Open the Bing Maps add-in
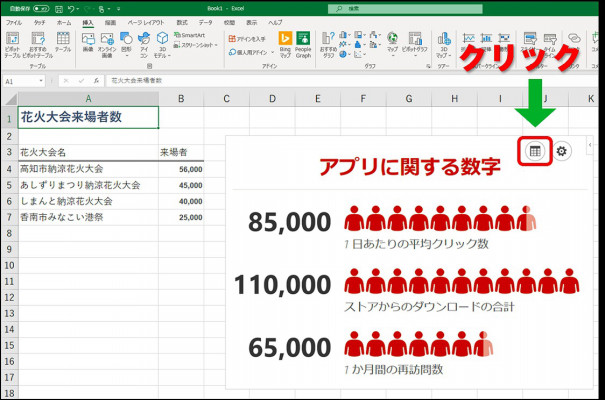 [x=285, y=41]
